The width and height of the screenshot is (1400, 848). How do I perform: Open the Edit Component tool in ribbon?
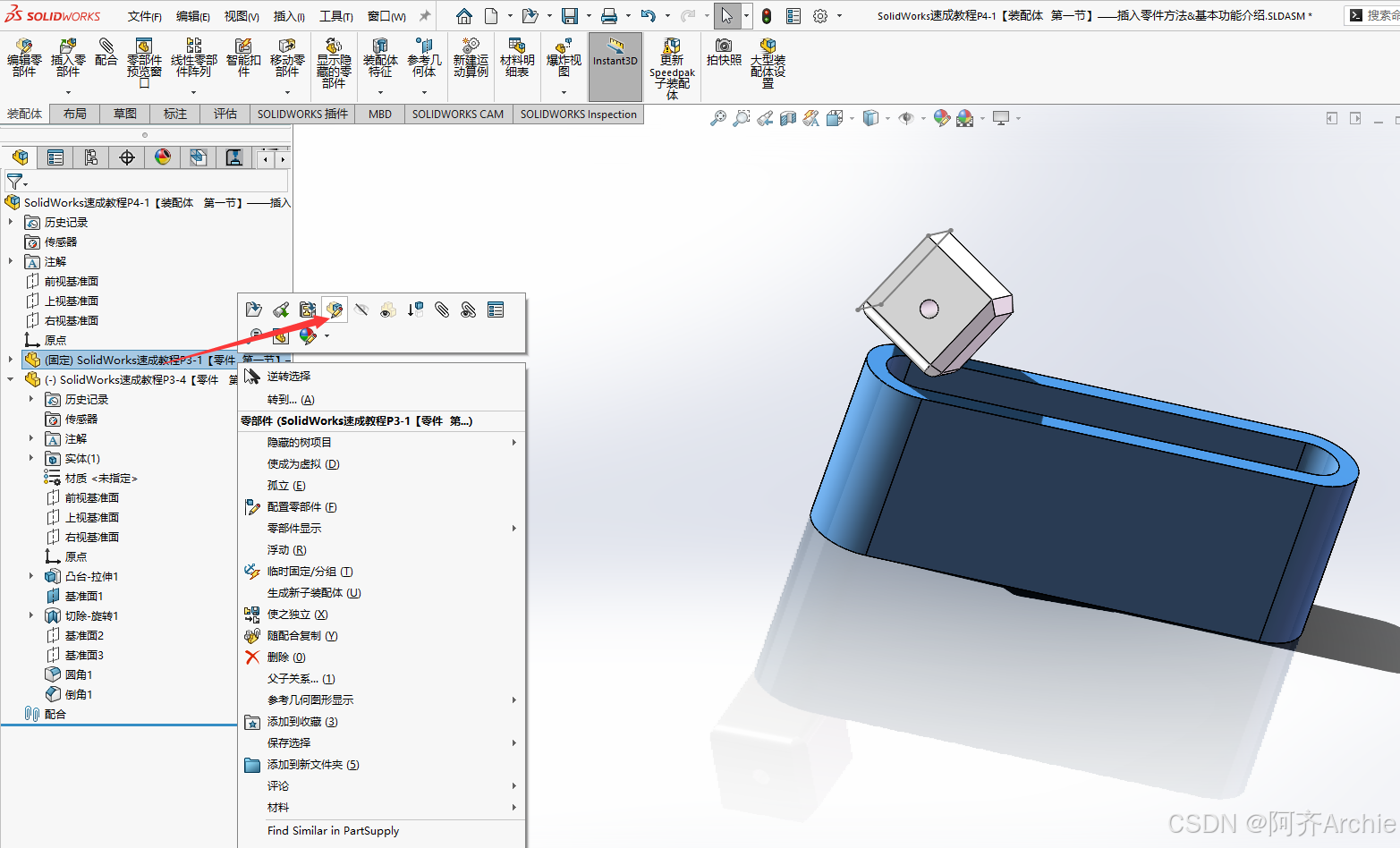24,57
